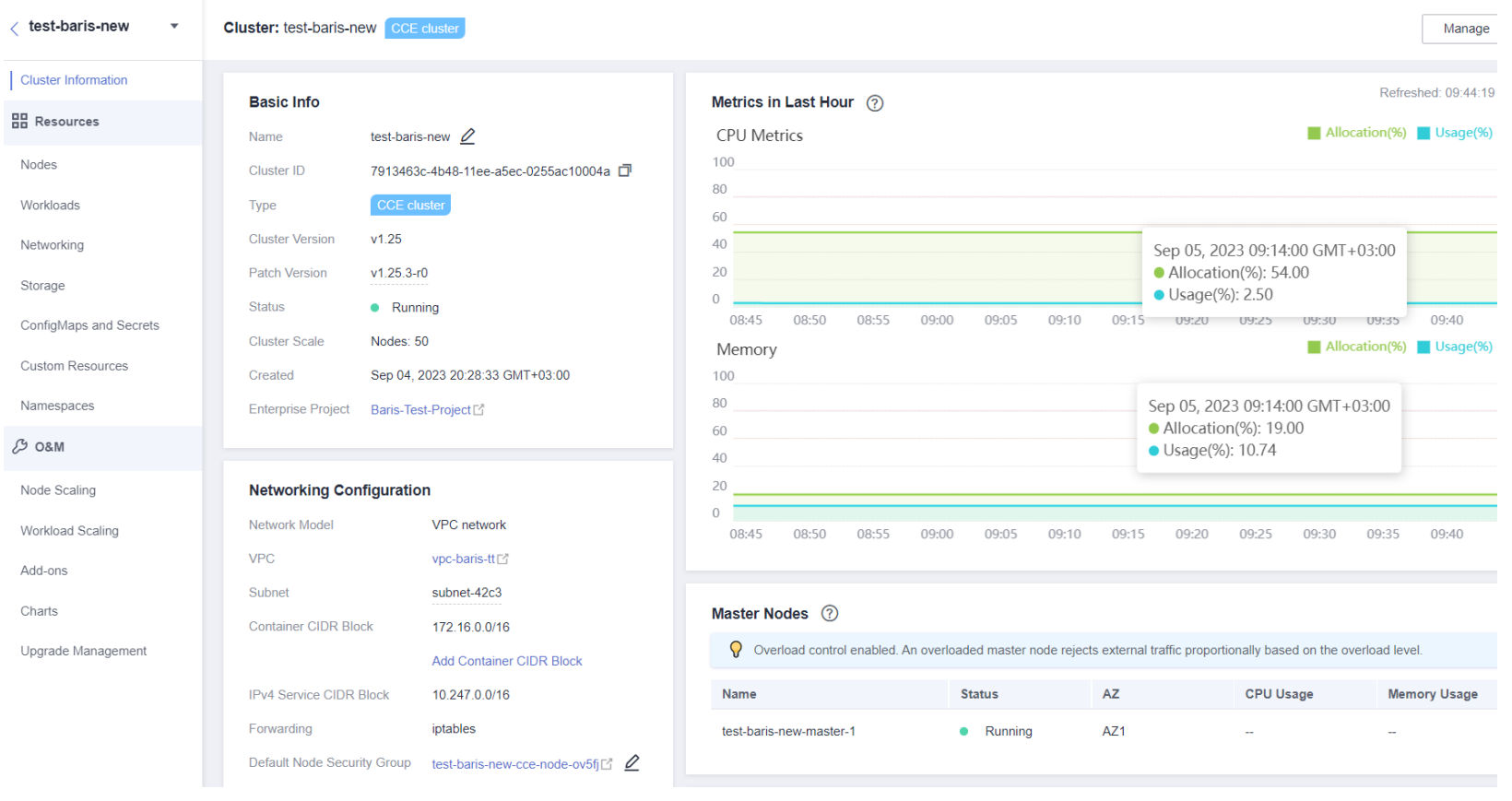1512x801 pixels.
Task: Click the back arrow beside test-baris-new
Action: [x=15, y=29]
